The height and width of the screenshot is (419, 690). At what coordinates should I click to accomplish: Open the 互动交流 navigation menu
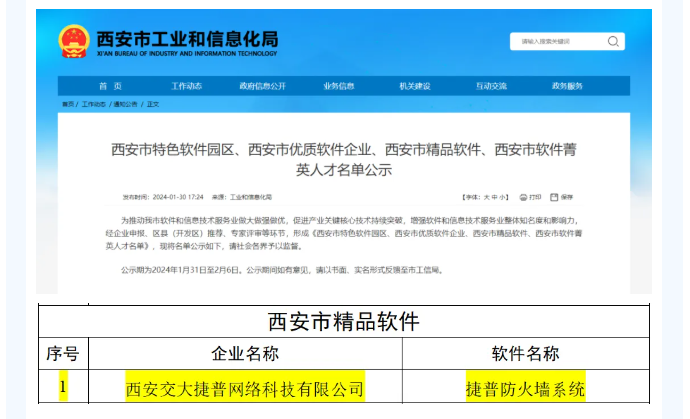coord(491,86)
